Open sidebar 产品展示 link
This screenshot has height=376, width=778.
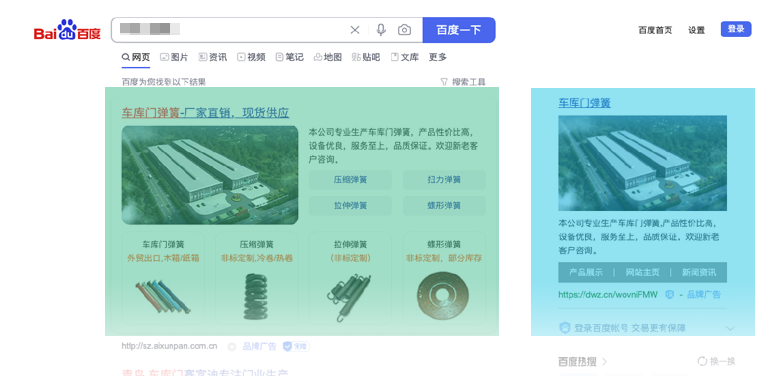coord(586,272)
